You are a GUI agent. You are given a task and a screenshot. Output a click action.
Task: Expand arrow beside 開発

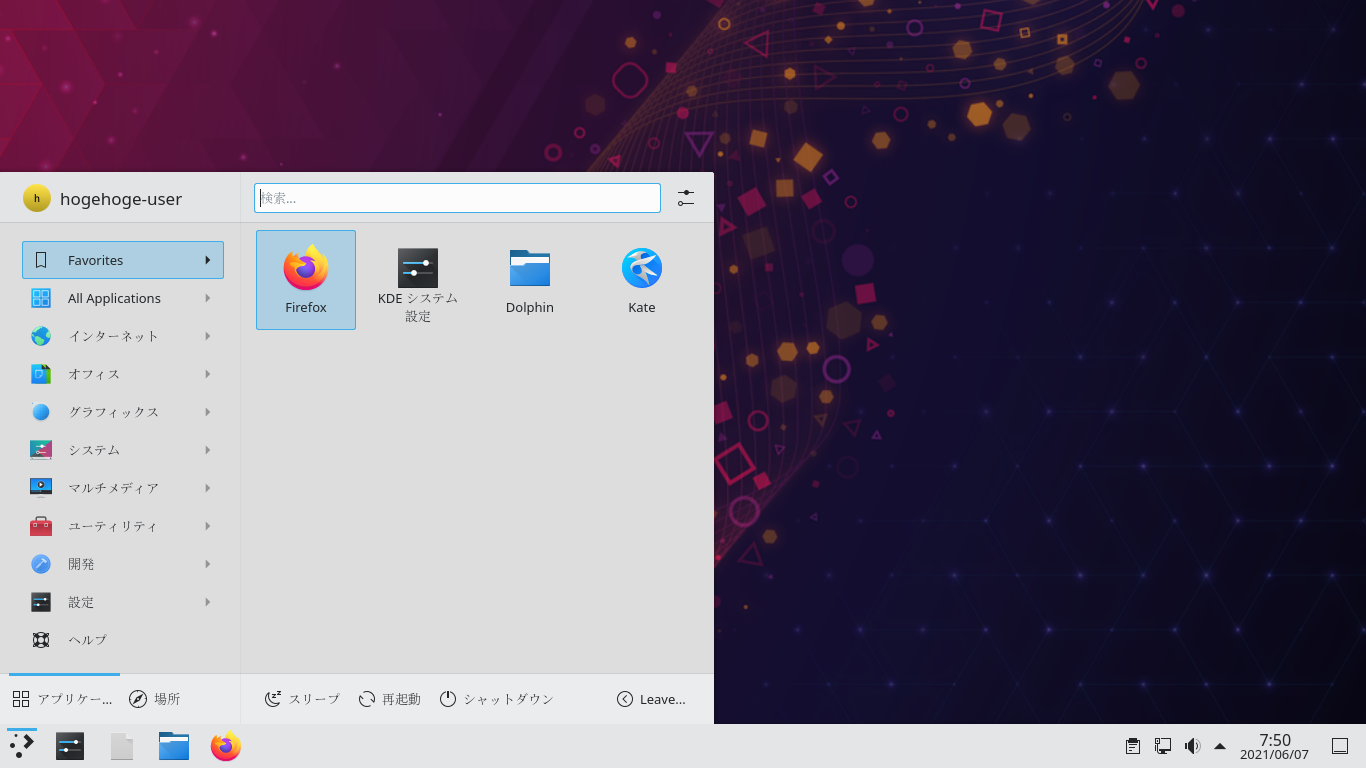click(x=208, y=564)
